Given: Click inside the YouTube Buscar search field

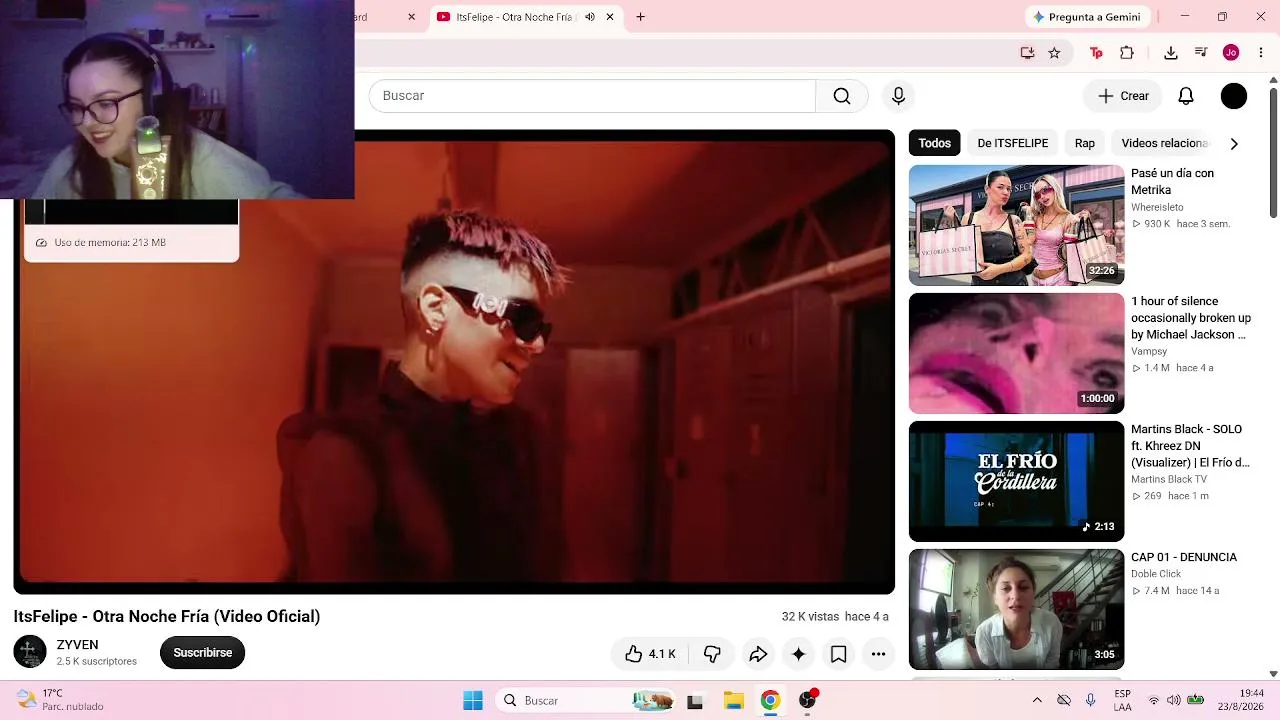Looking at the screenshot, I should point(592,96).
